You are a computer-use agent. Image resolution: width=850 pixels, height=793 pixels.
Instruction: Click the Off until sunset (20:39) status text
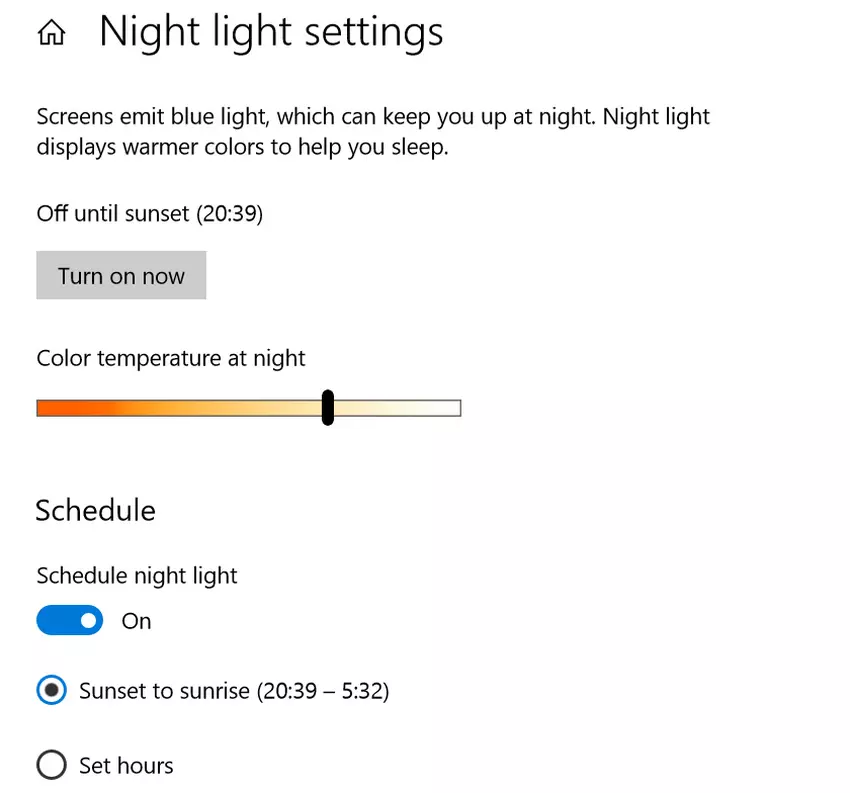coord(150,213)
